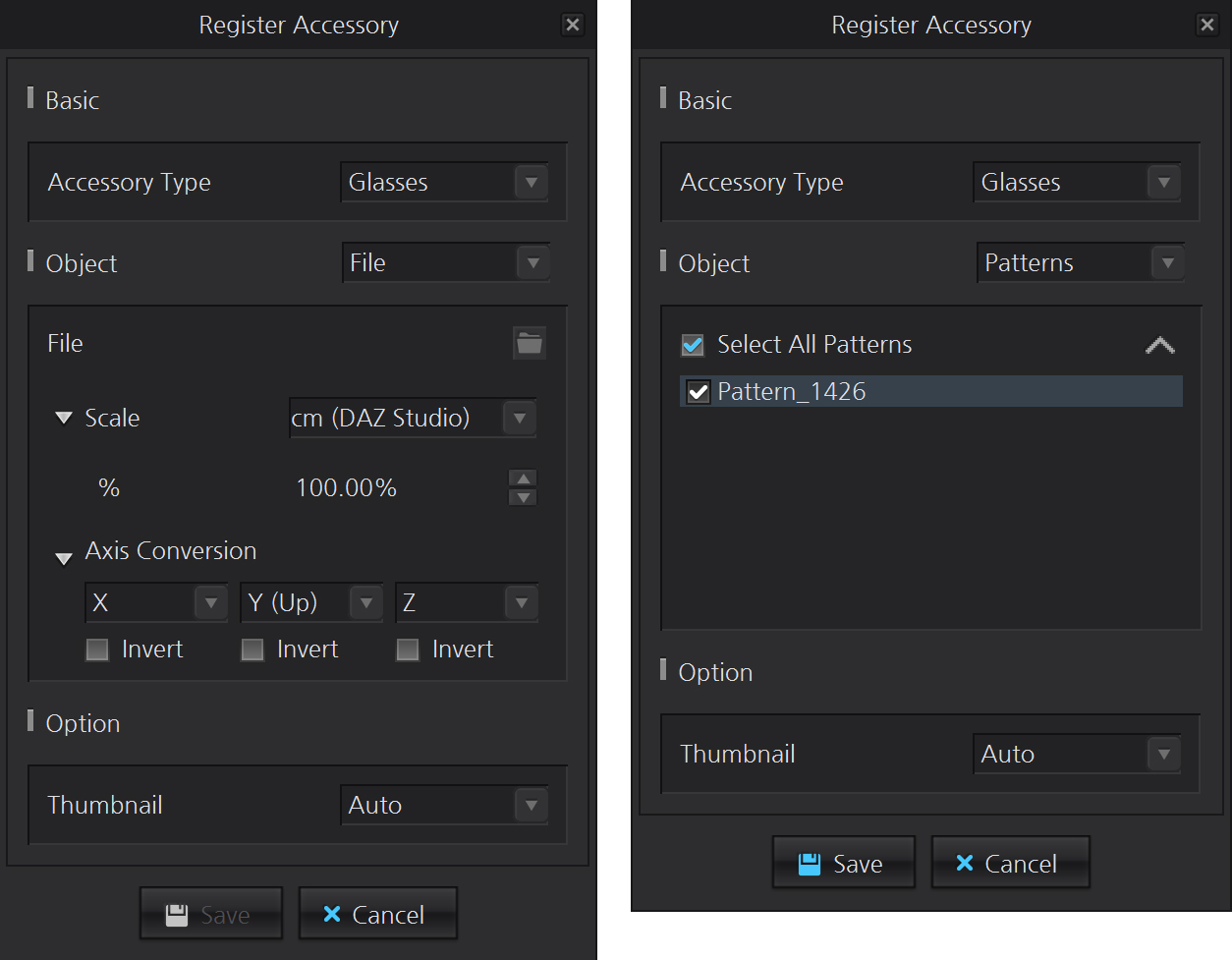Enable Invert checkbox under Z axis
1232x960 pixels.
(408, 649)
